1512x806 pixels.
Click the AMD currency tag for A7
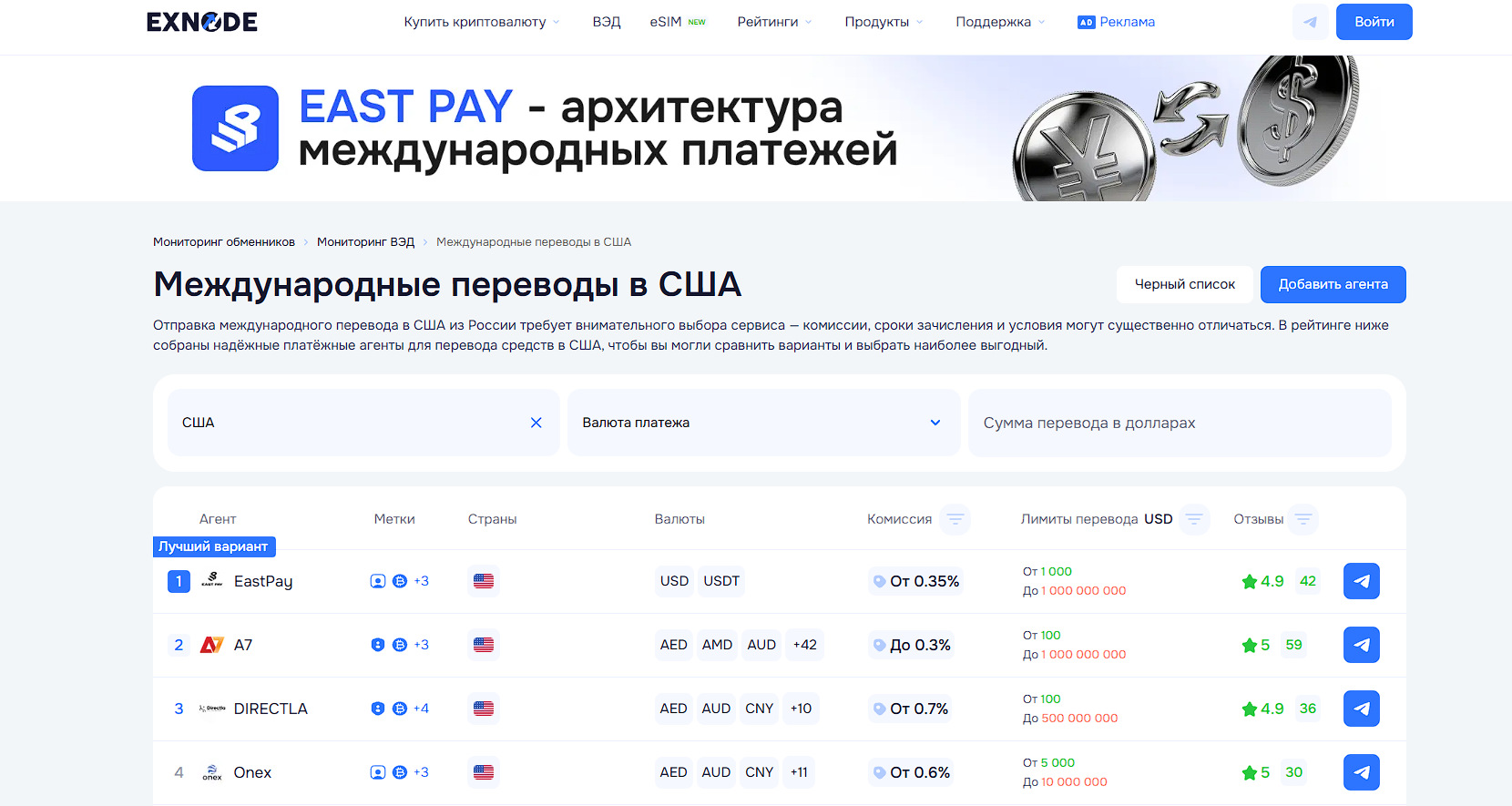(717, 645)
